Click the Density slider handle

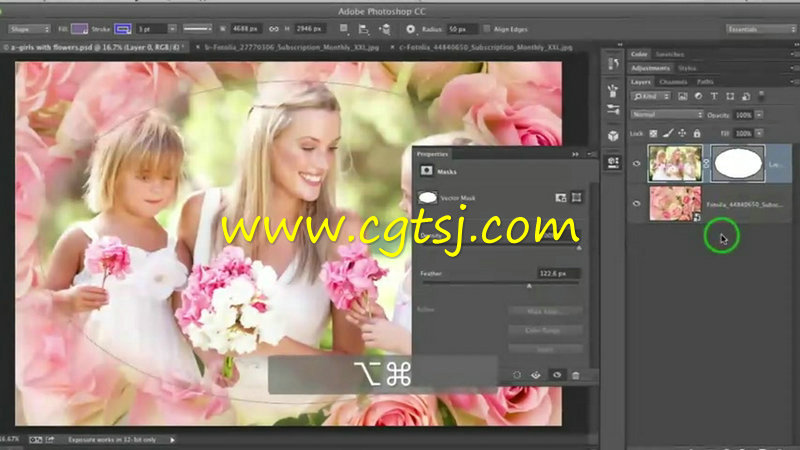(x=579, y=248)
